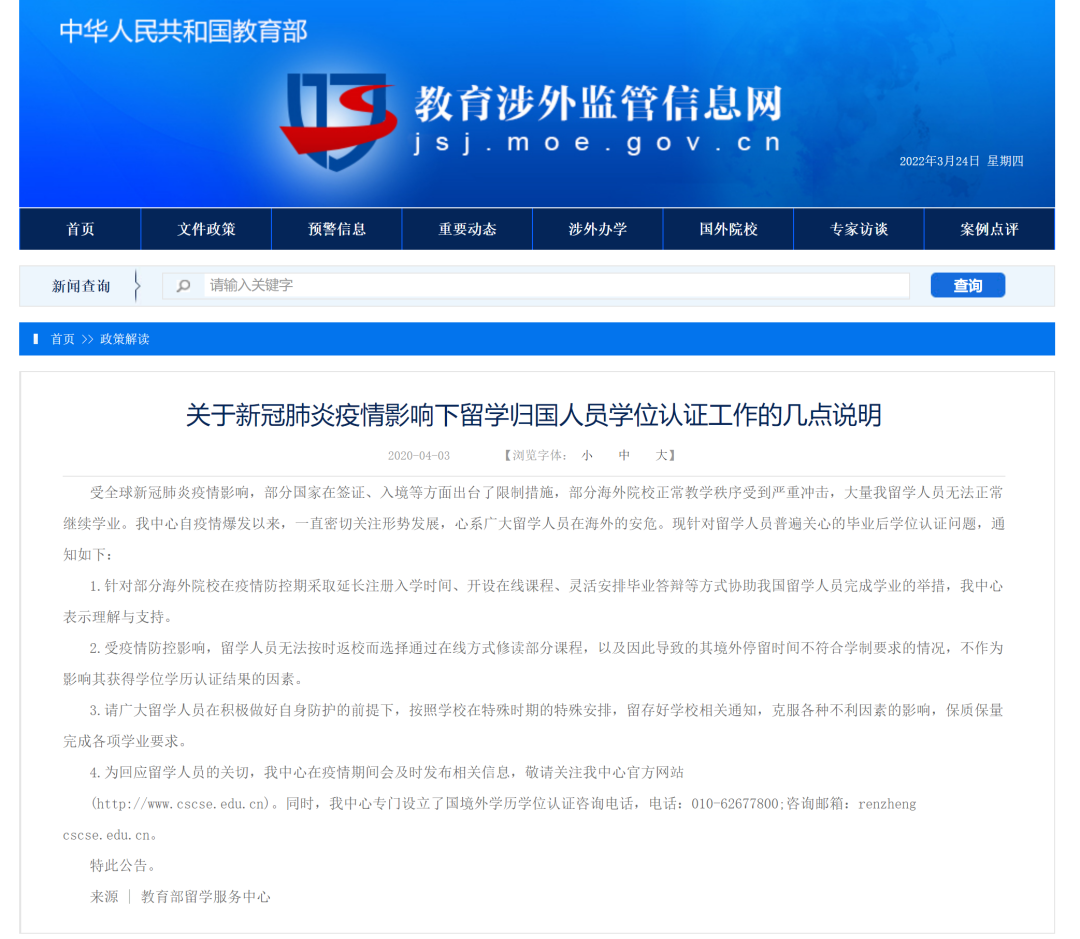Select the 中 font size option
Viewport: 1080px width, 939px height.
[624, 455]
